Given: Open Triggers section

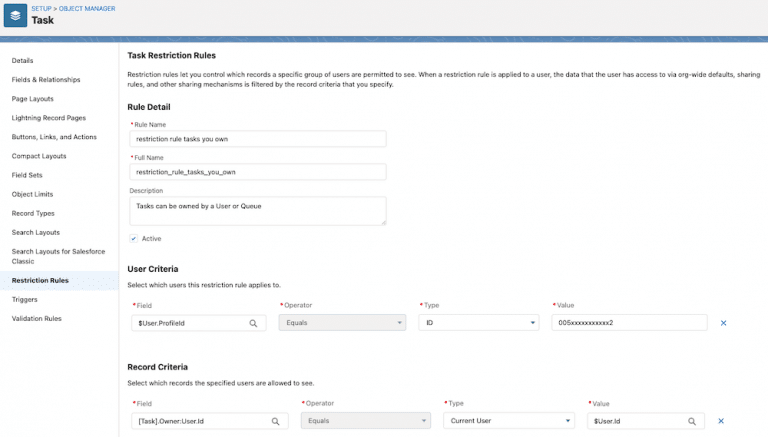Looking at the screenshot, I should tap(24, 300).
